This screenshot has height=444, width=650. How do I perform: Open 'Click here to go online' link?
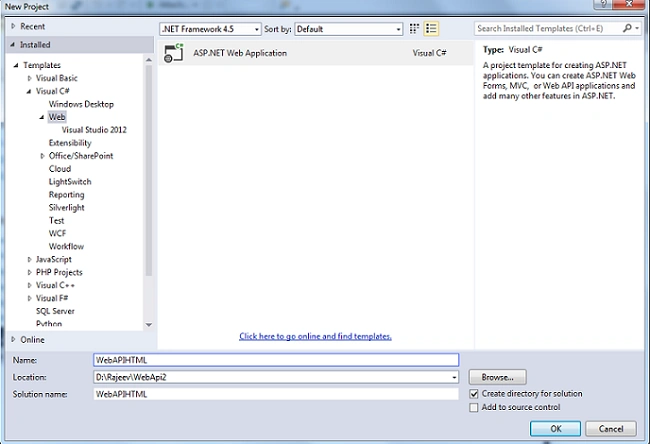(x=315, y=336)
